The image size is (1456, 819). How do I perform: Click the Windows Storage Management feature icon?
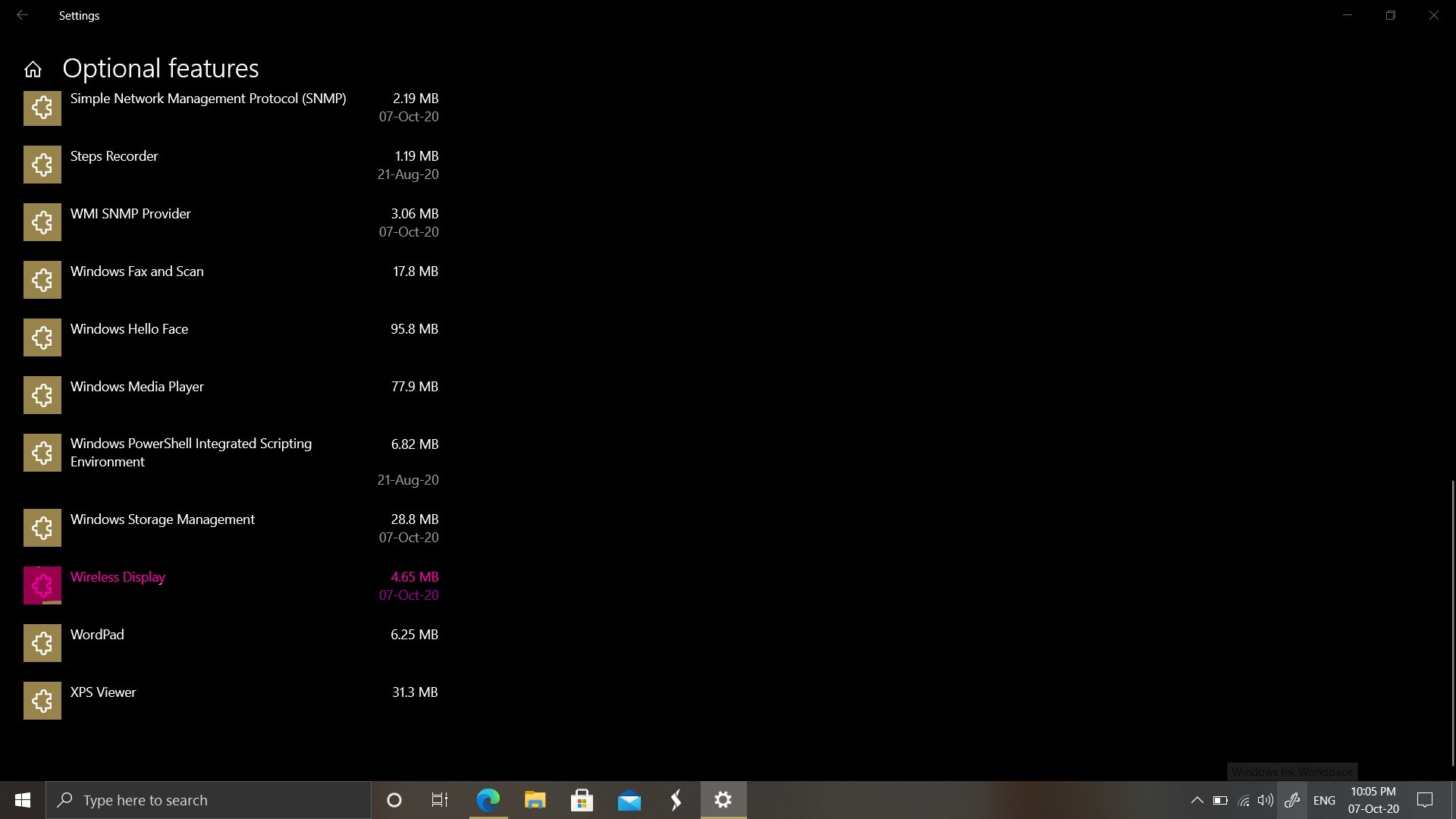click(42, 528)
